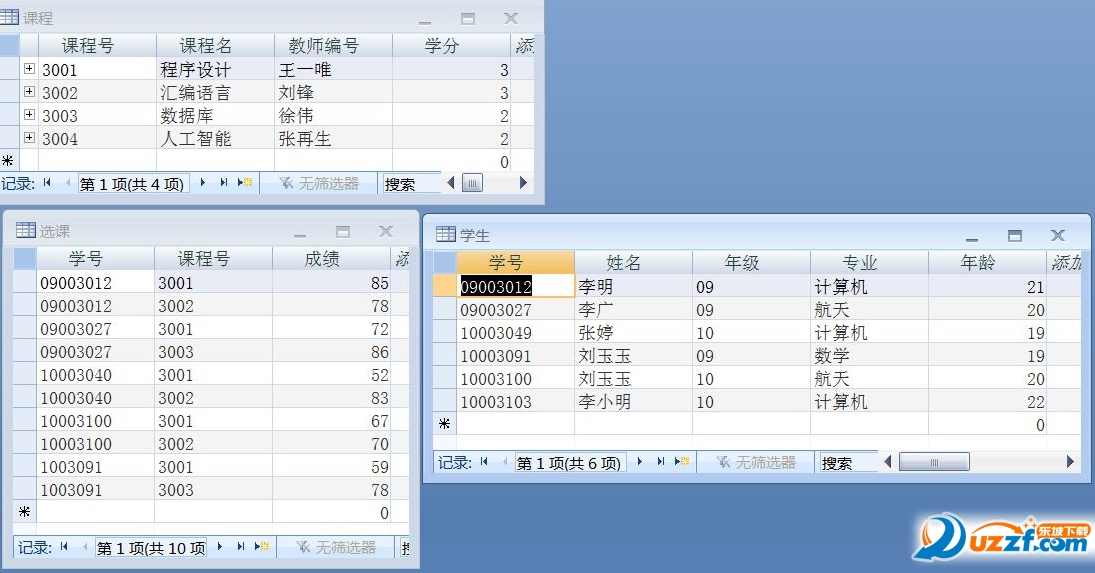
Task: Click record number box in 学生 window
Action: point(570,463)
